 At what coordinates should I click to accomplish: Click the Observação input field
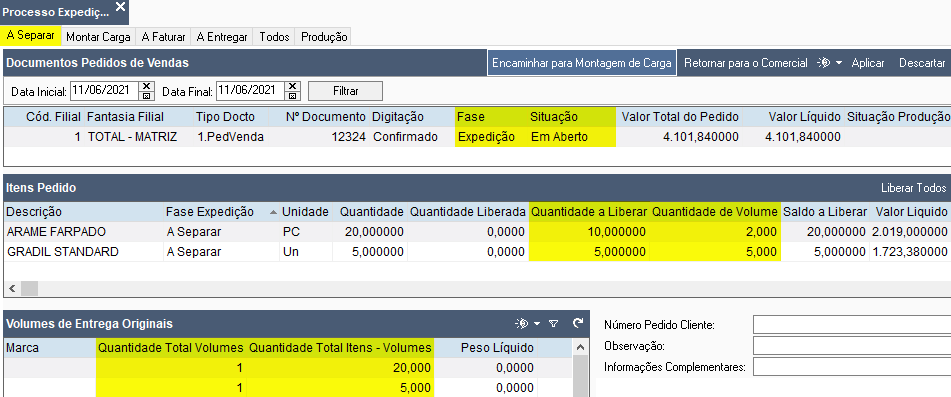pos(852,345)
